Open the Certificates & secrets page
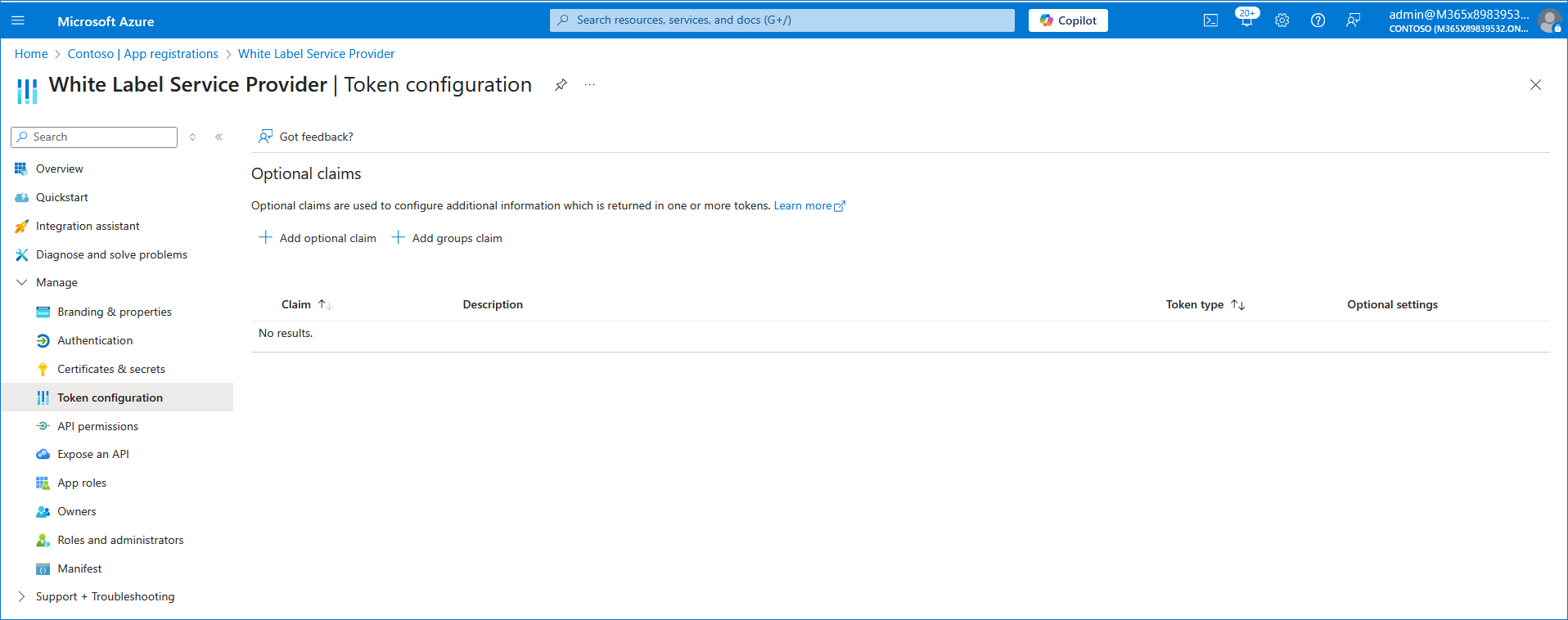This screenshot has height=620, width=1568. (111, 369)
